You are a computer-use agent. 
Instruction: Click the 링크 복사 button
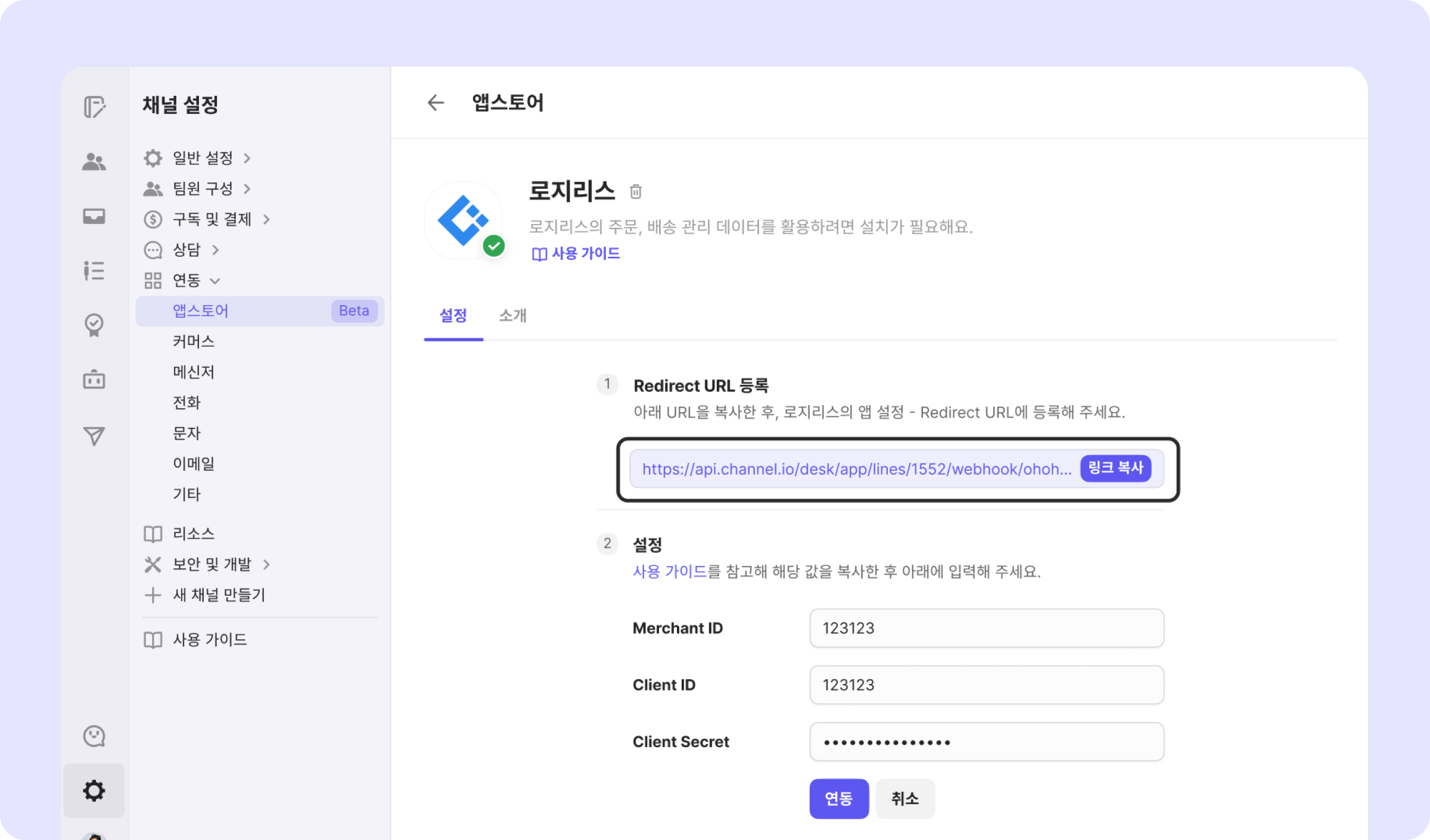click(x=1115, y=468)
